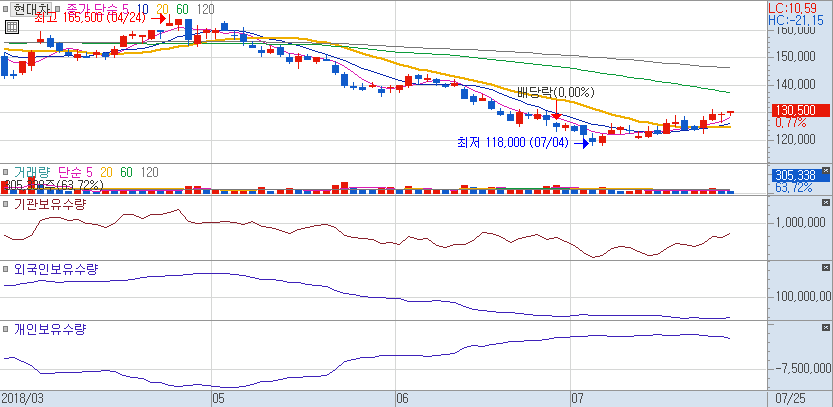Select the gray 120-day price average legend

(206, 9)
